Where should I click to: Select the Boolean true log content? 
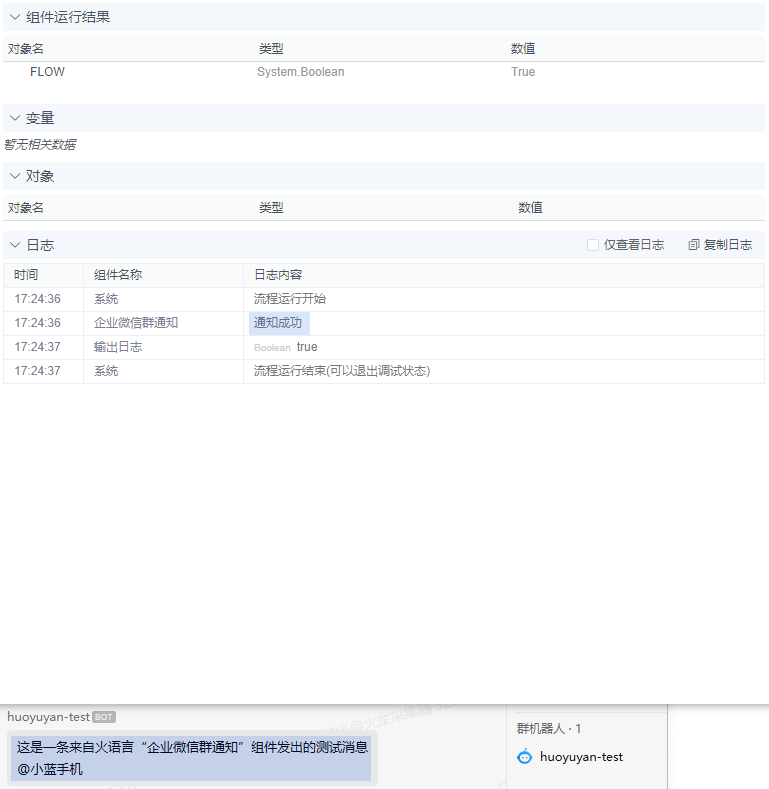[285, 347]
